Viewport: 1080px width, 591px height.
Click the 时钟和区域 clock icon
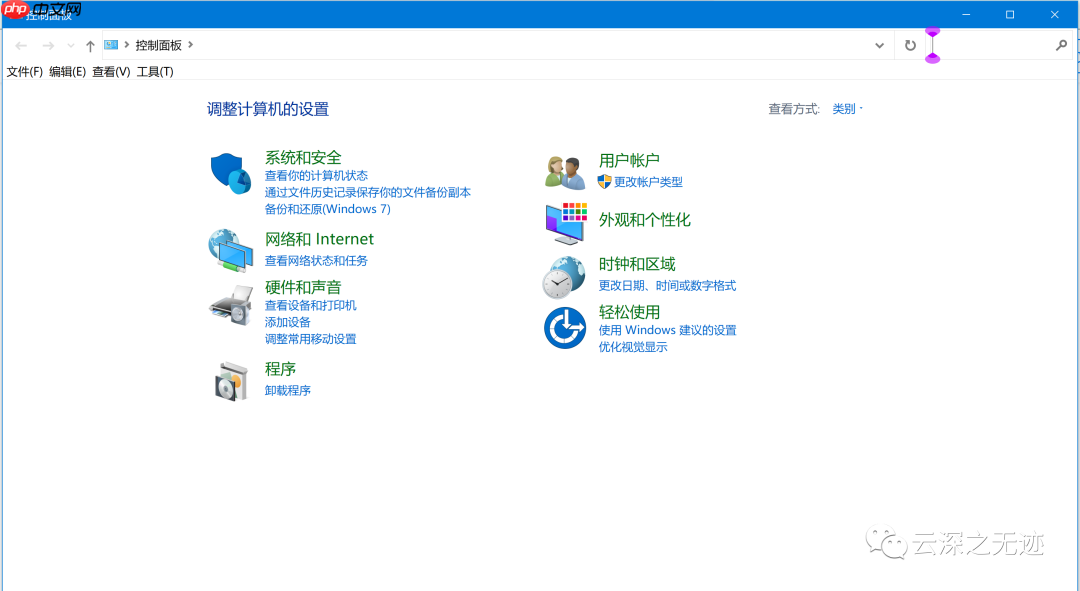coord(565,277)
